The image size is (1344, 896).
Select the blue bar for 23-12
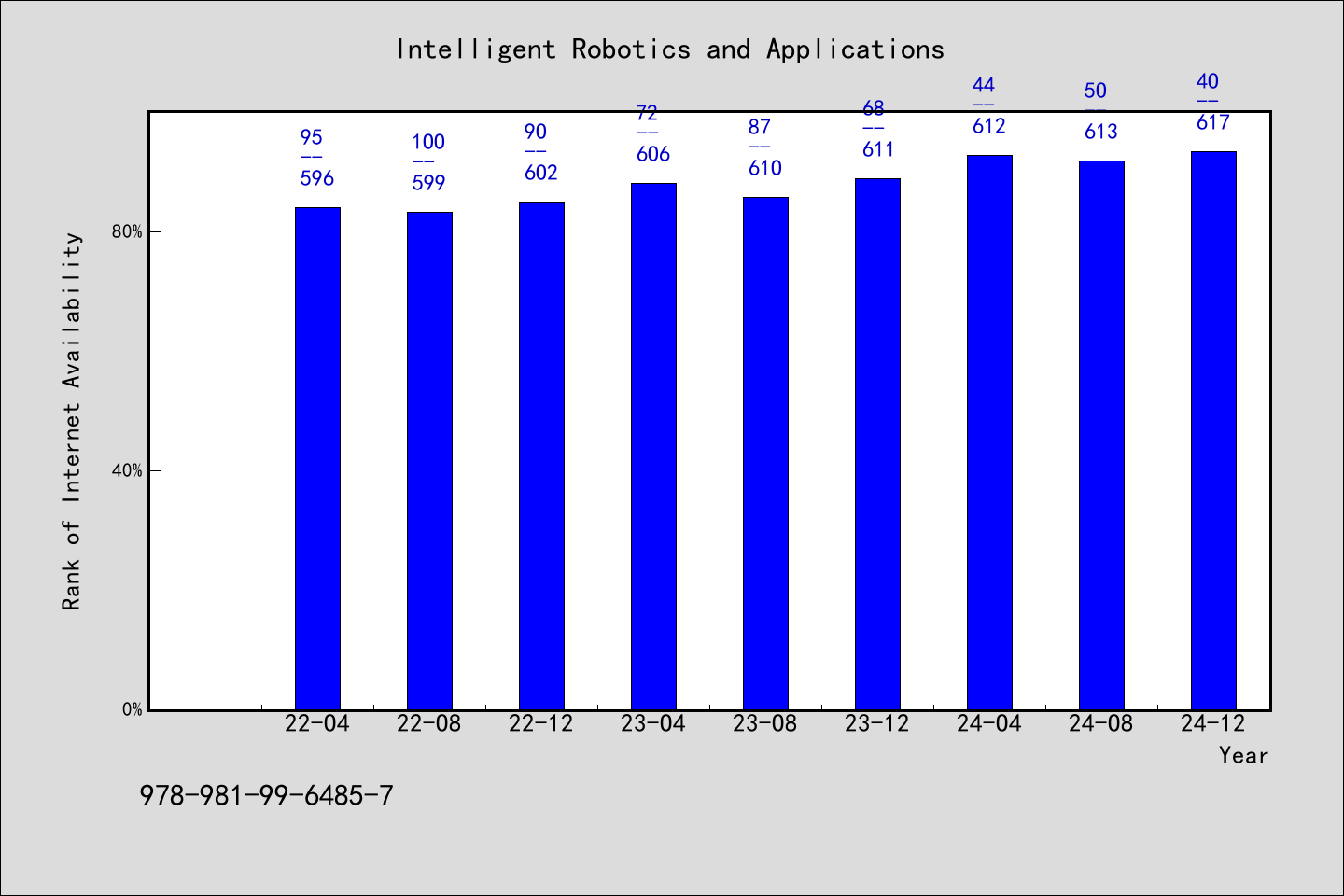pos(877,444)
